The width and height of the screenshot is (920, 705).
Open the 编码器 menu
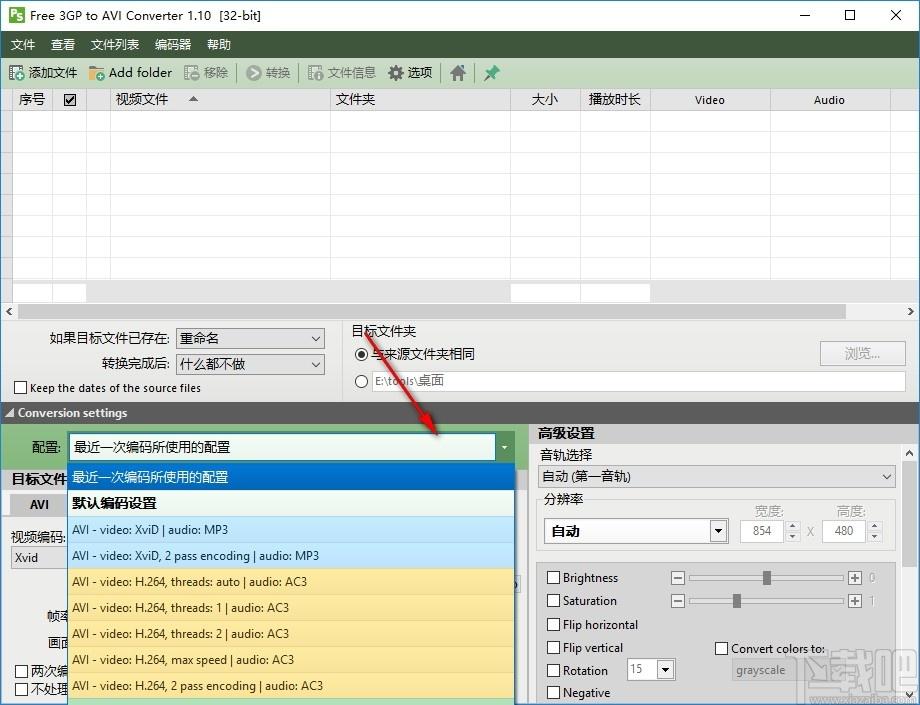173,45
